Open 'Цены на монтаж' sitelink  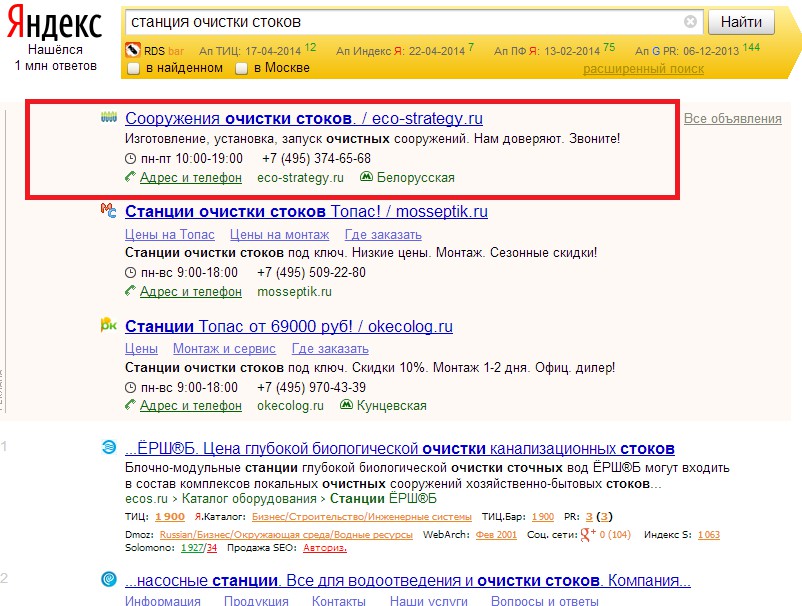[x=279, y=235]
